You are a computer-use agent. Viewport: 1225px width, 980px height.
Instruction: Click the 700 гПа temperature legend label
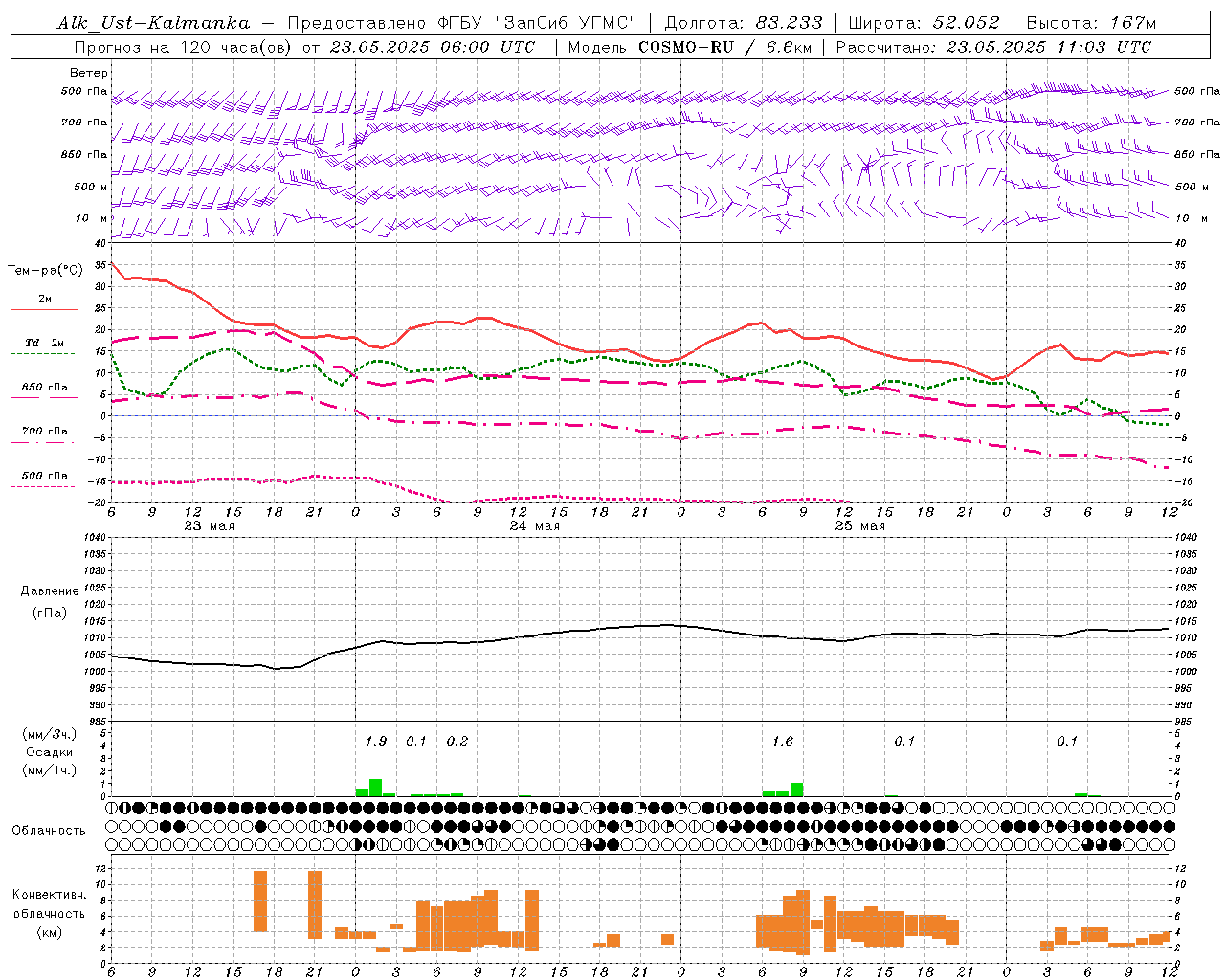[x=45, y=432]
